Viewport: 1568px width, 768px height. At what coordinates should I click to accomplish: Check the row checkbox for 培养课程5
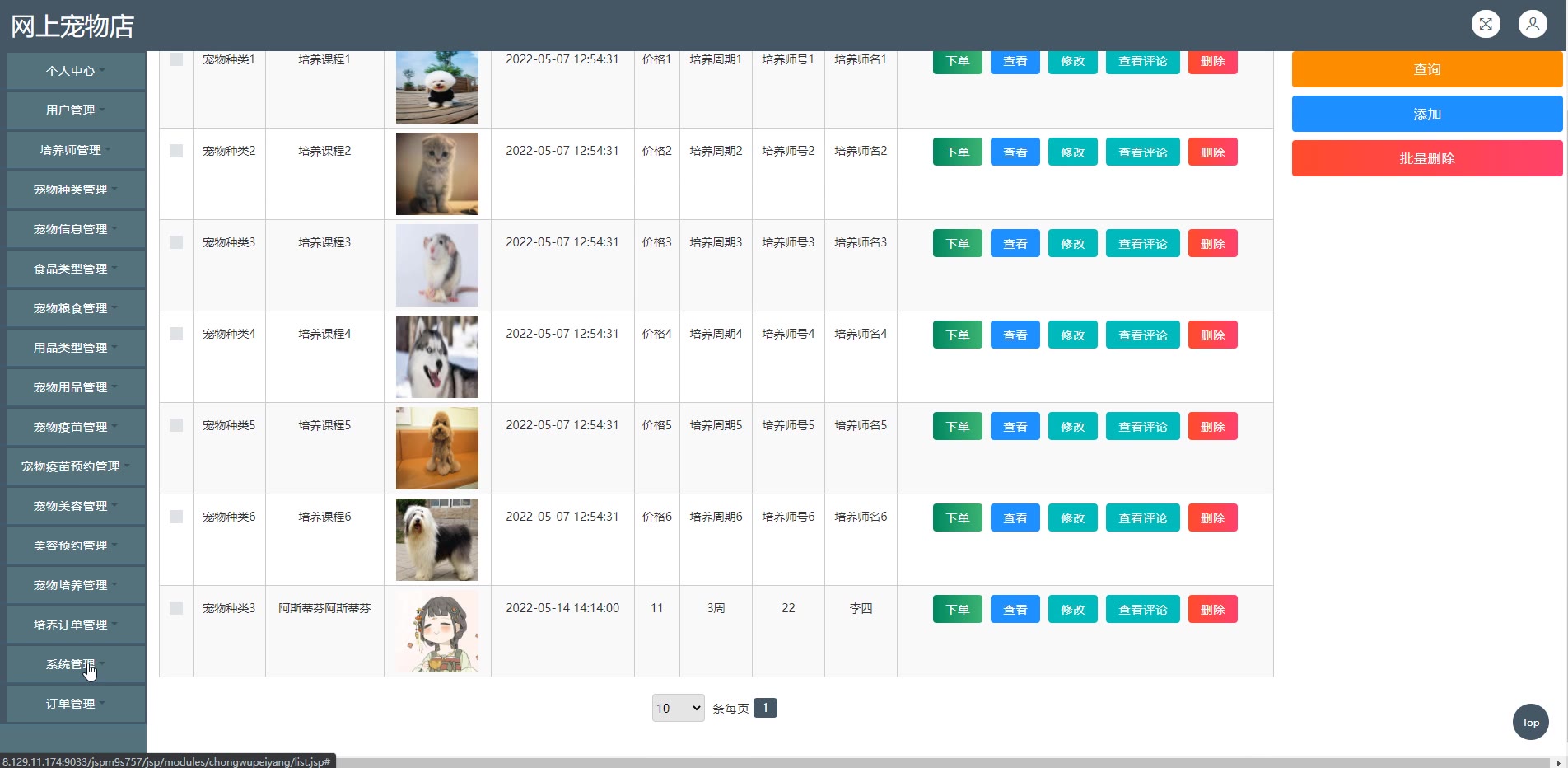(x=176, y=425)
